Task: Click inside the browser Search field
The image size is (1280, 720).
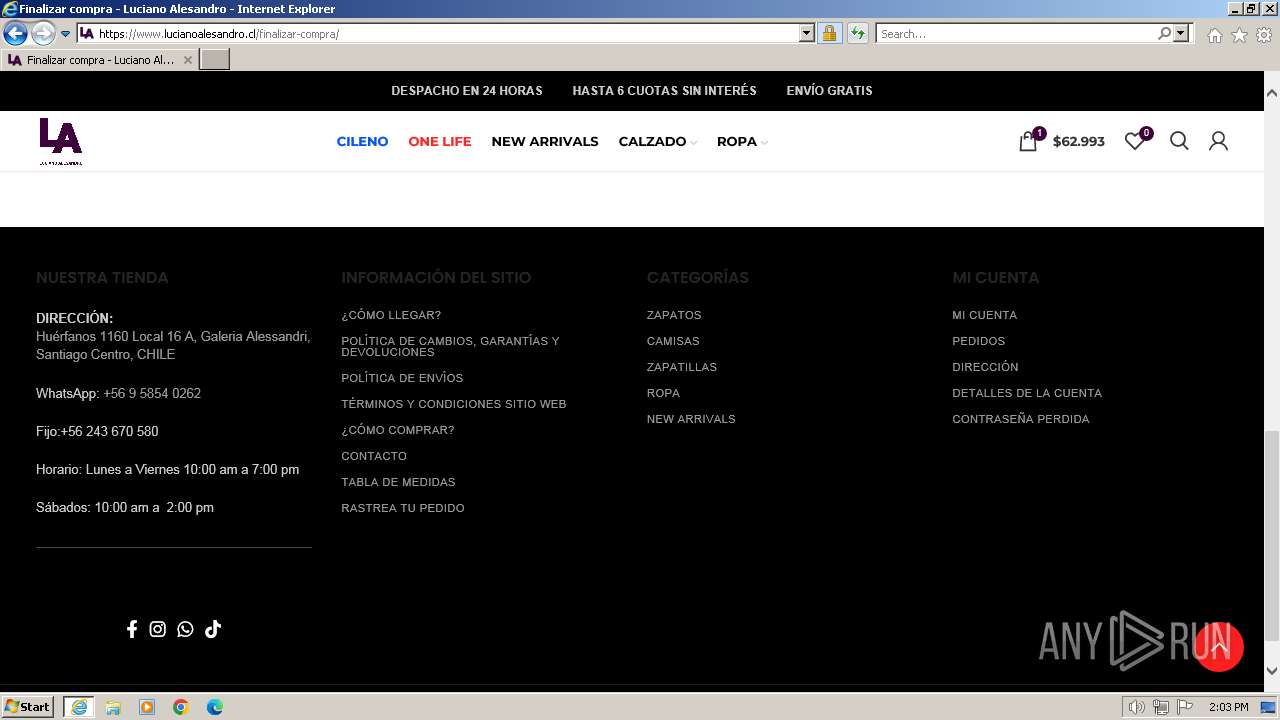Action: (1015, 33)
